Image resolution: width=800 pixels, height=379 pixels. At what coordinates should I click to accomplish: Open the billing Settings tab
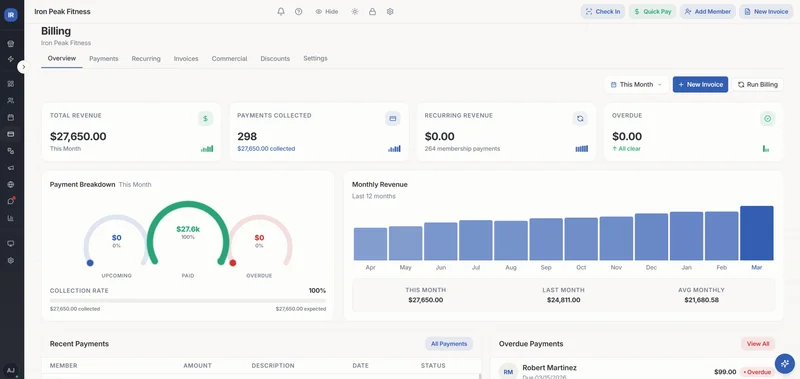coord(315,59)
